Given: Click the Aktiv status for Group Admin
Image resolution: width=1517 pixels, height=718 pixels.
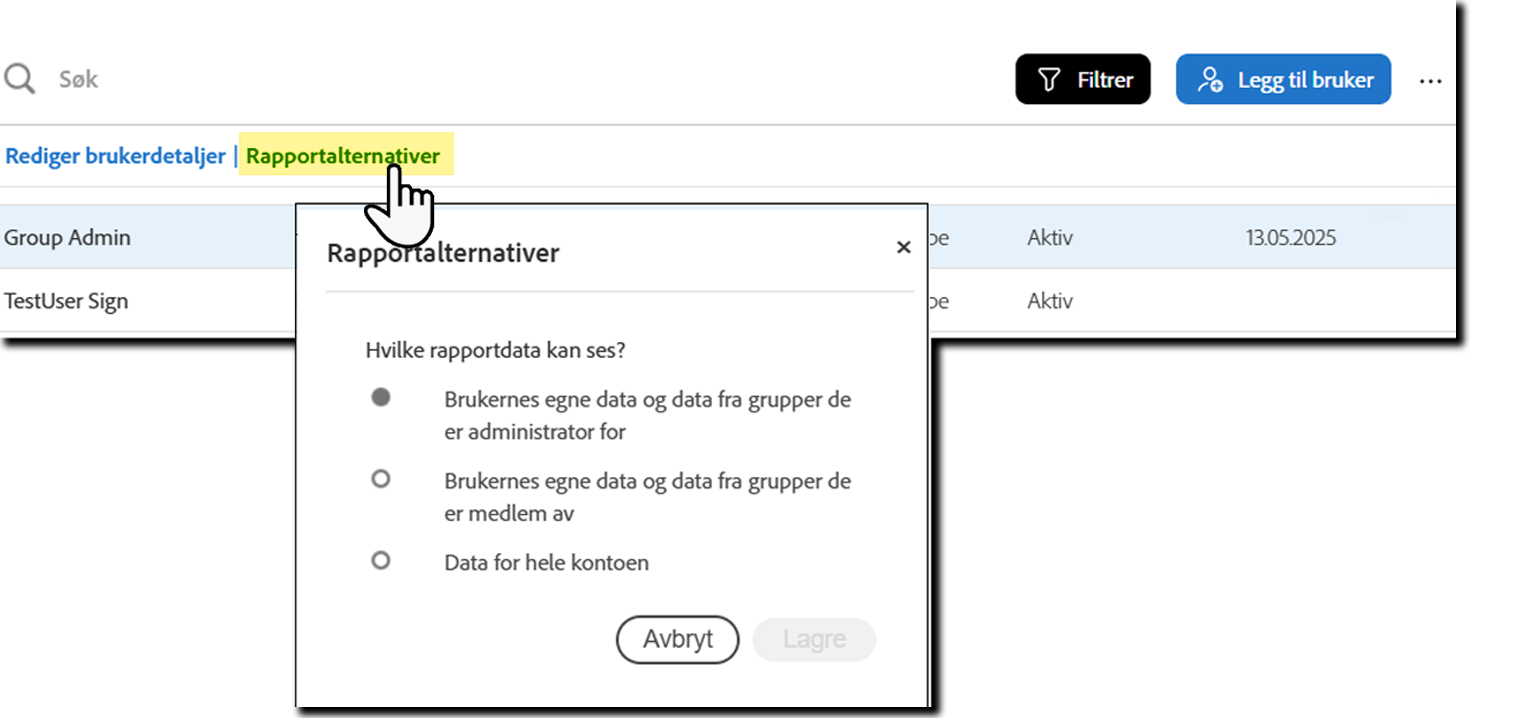Looking at the screenshot, I should pos(1049,237).
